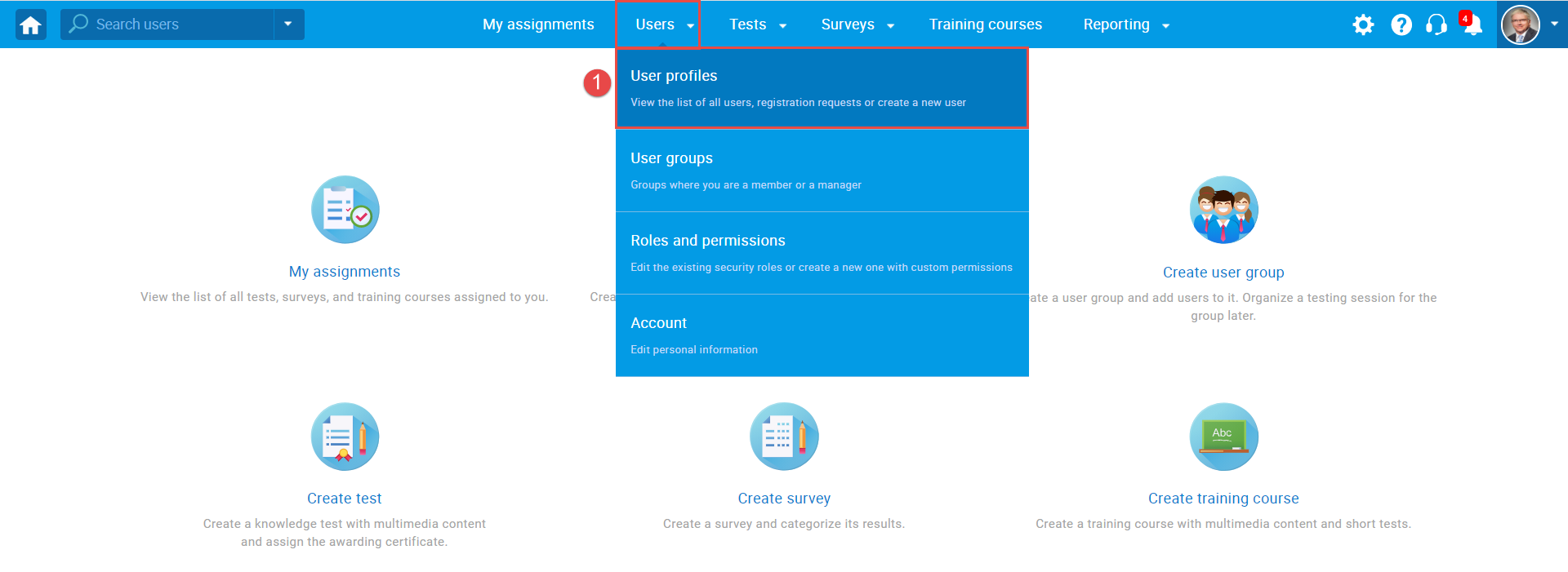
Task: Expand the Reporting menu dropdown
Action: [1125, 24]
